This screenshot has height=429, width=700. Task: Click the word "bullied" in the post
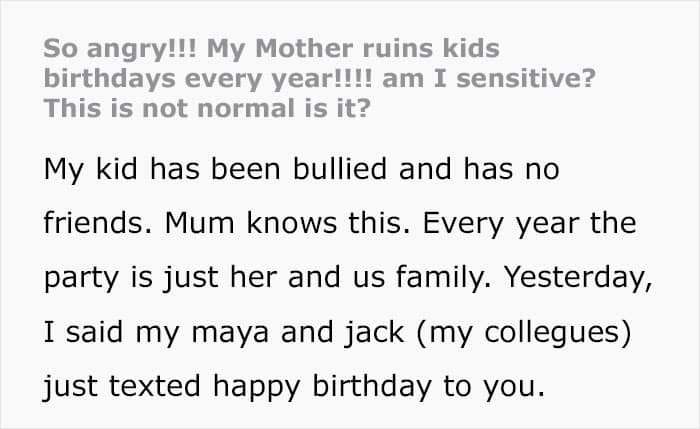[340, 169]
